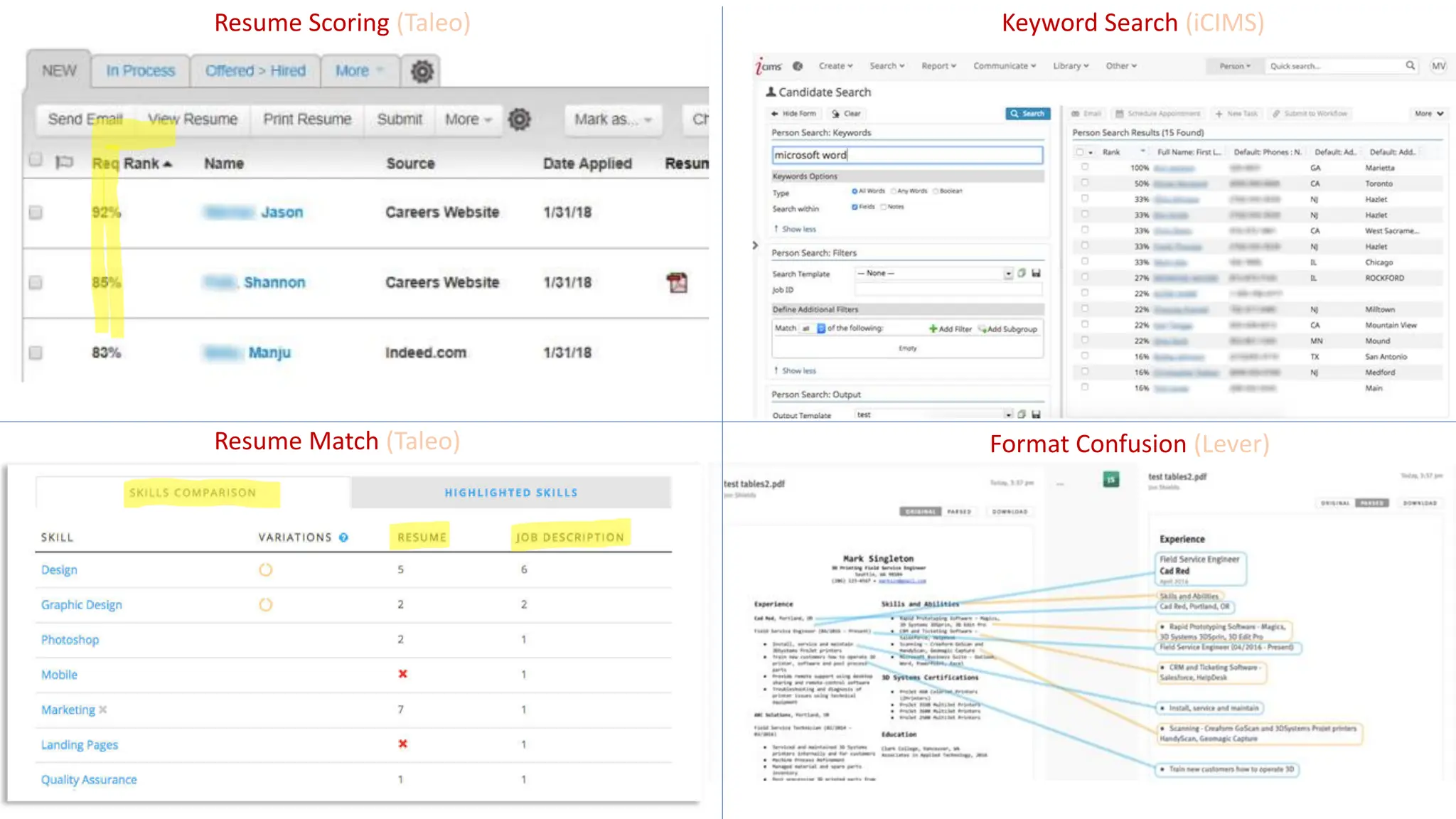Click the quick search magnifier icon

click(1410, 65)
